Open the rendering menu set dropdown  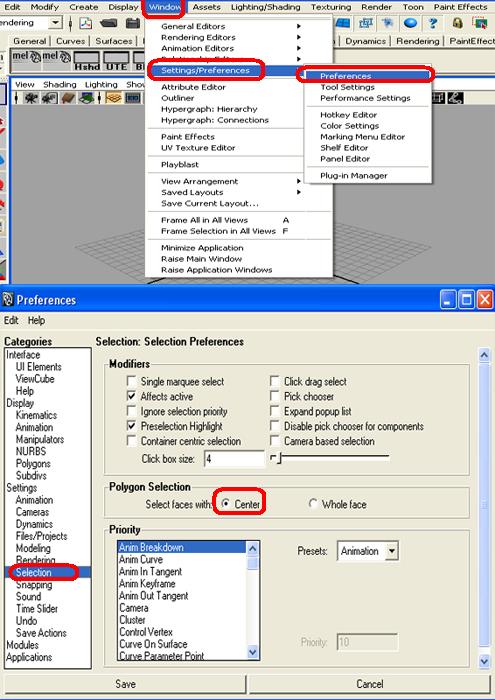click(31, 23)
